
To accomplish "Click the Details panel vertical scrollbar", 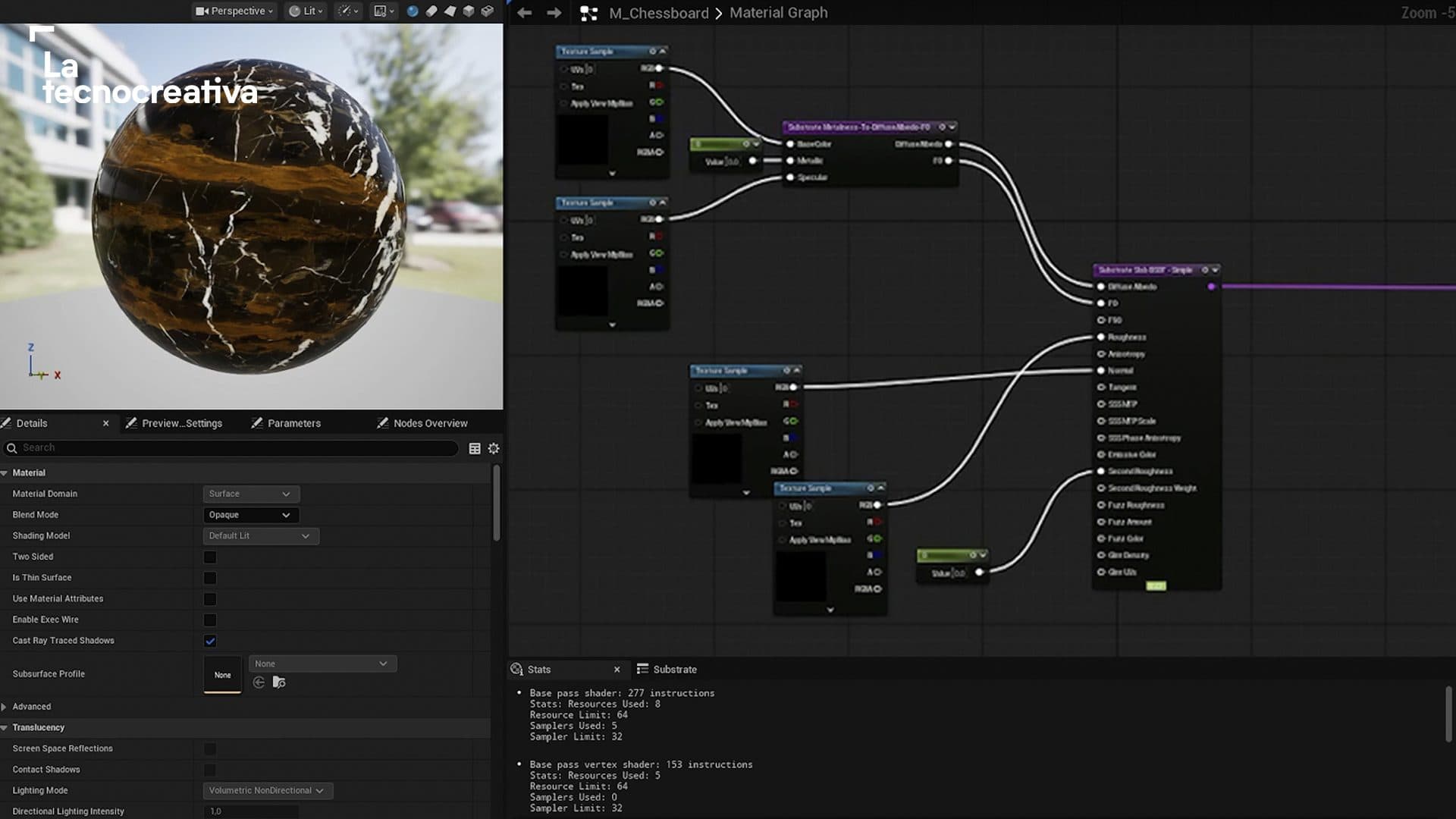I will click(497, 504).
